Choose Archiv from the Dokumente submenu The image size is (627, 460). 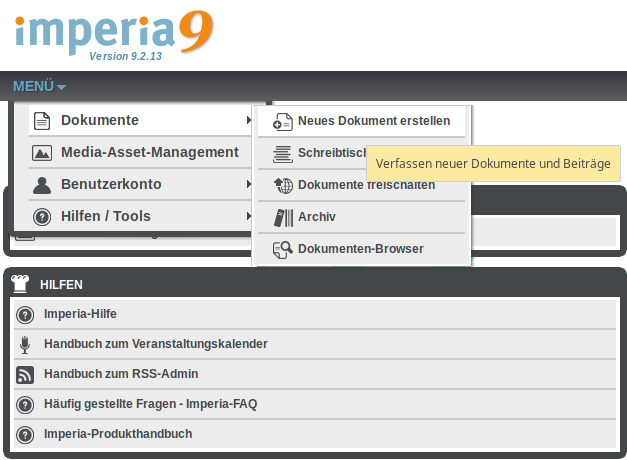pos(317,217)
